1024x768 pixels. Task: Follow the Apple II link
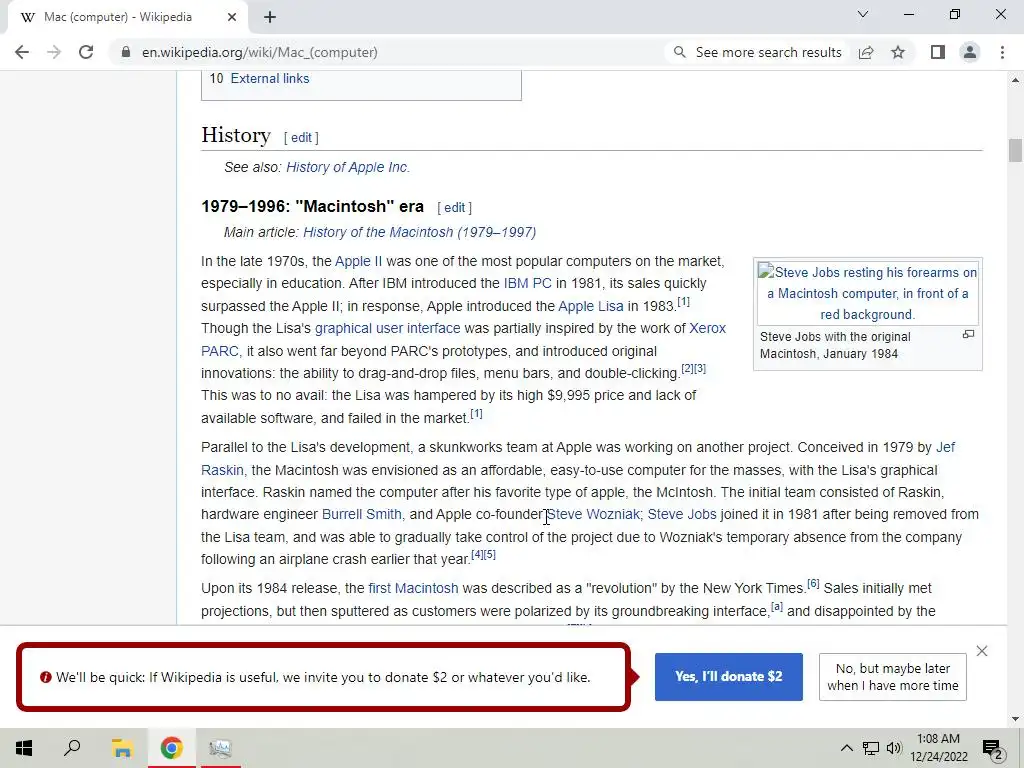(x=358, y=261)
